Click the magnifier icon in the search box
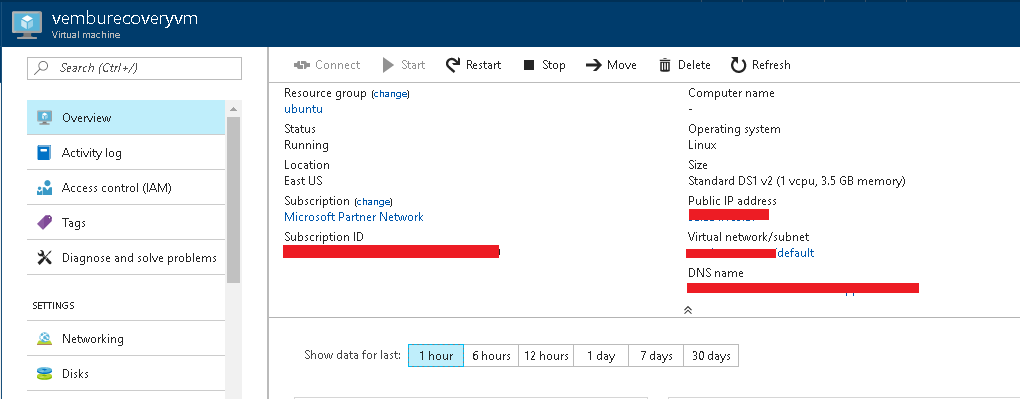 pos(42,68)
